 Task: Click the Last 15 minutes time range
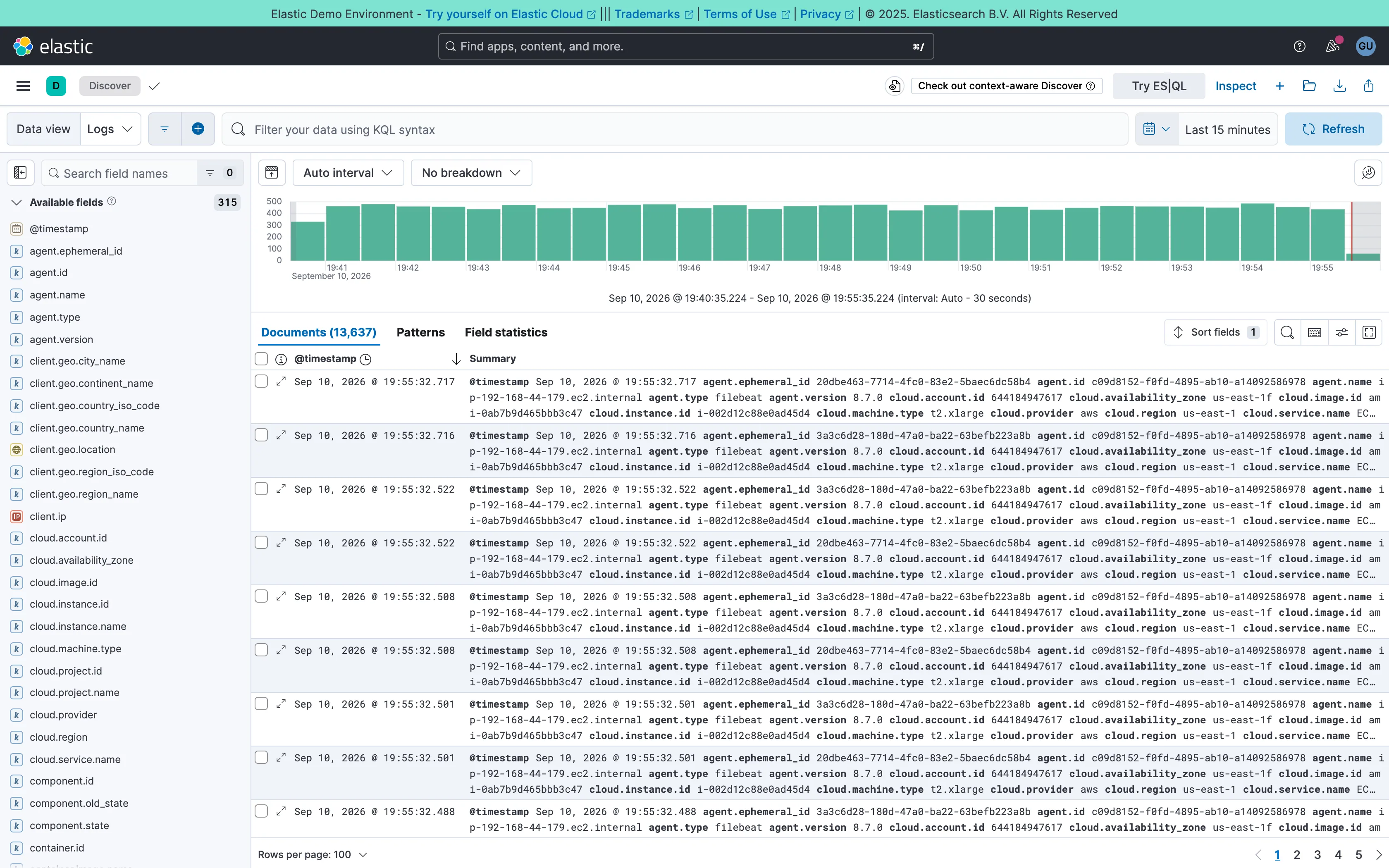(1228, 130)
